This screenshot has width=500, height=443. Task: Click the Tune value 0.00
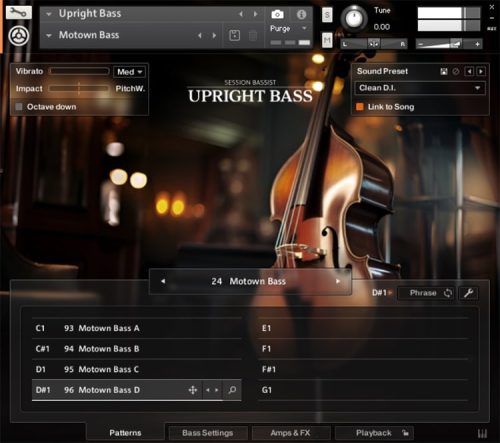pos(382,27)
